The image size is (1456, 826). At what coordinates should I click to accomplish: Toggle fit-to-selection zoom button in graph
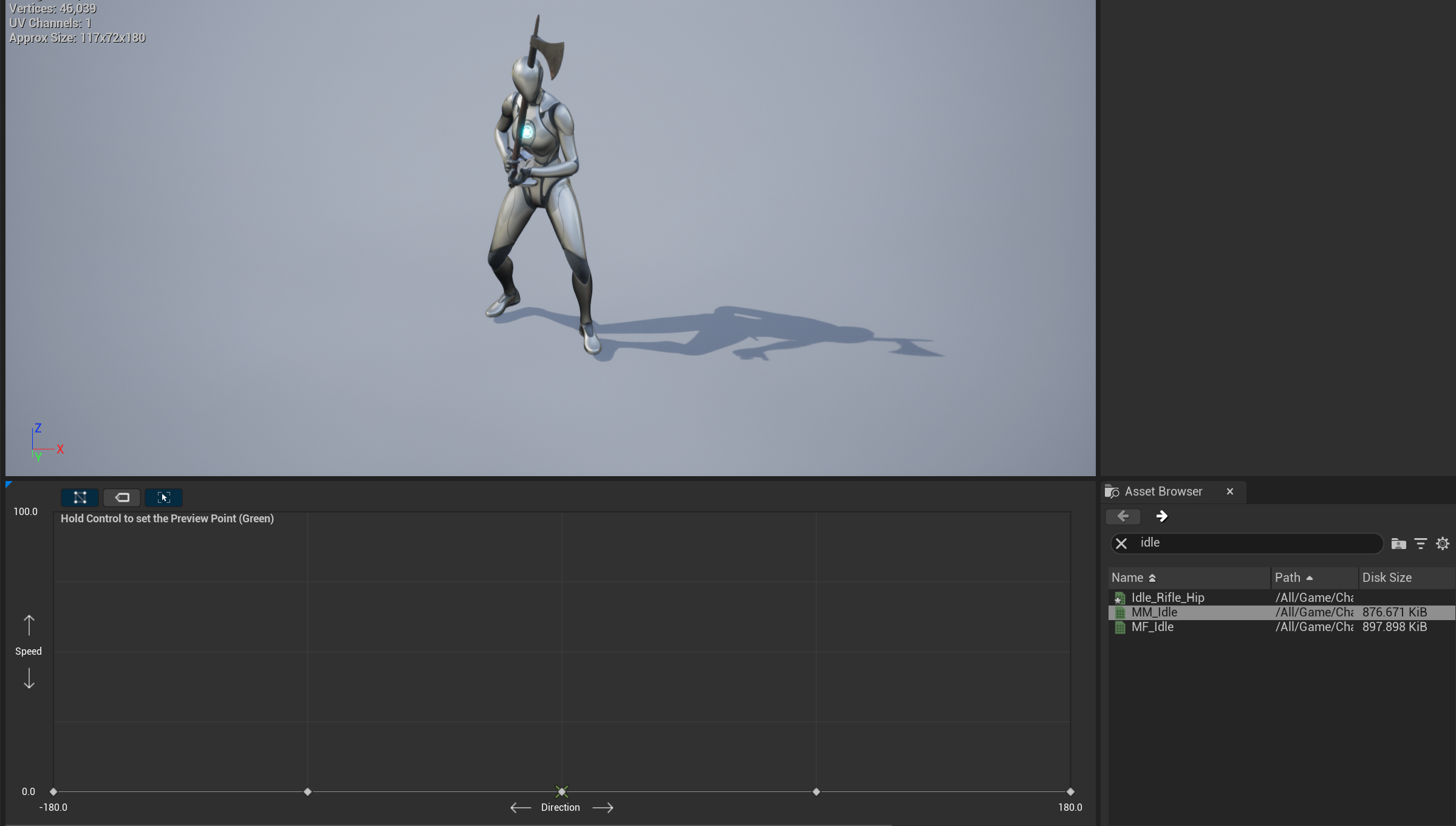(x=163, y=497)
